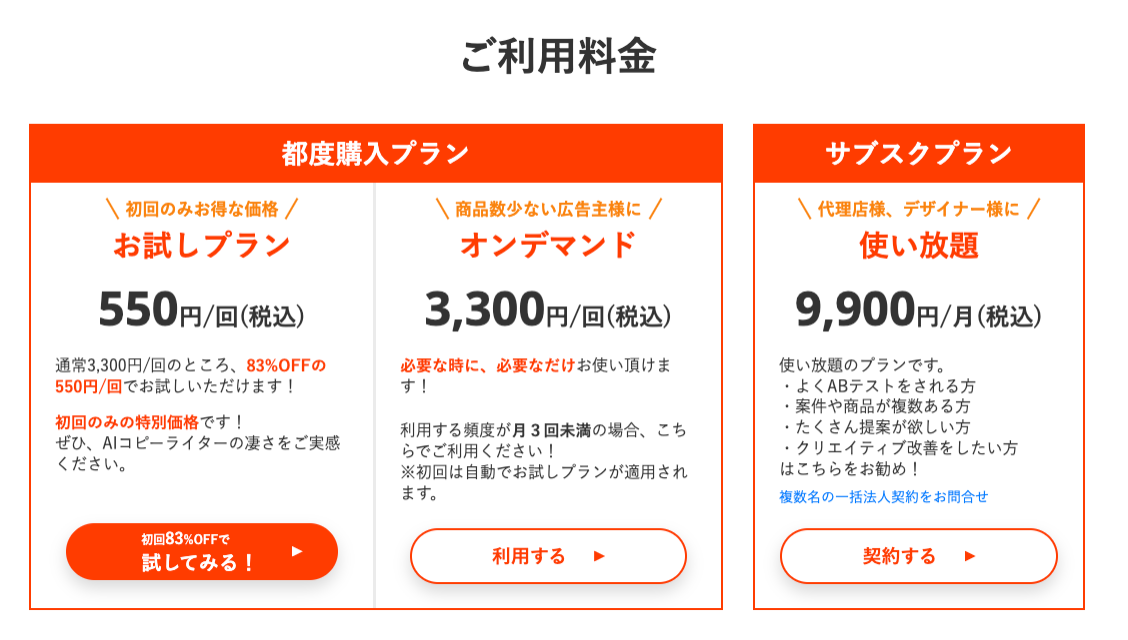The image size is (1128, 640).
Task: Select the サブスクプラン header bar
Action: (918, 154)
